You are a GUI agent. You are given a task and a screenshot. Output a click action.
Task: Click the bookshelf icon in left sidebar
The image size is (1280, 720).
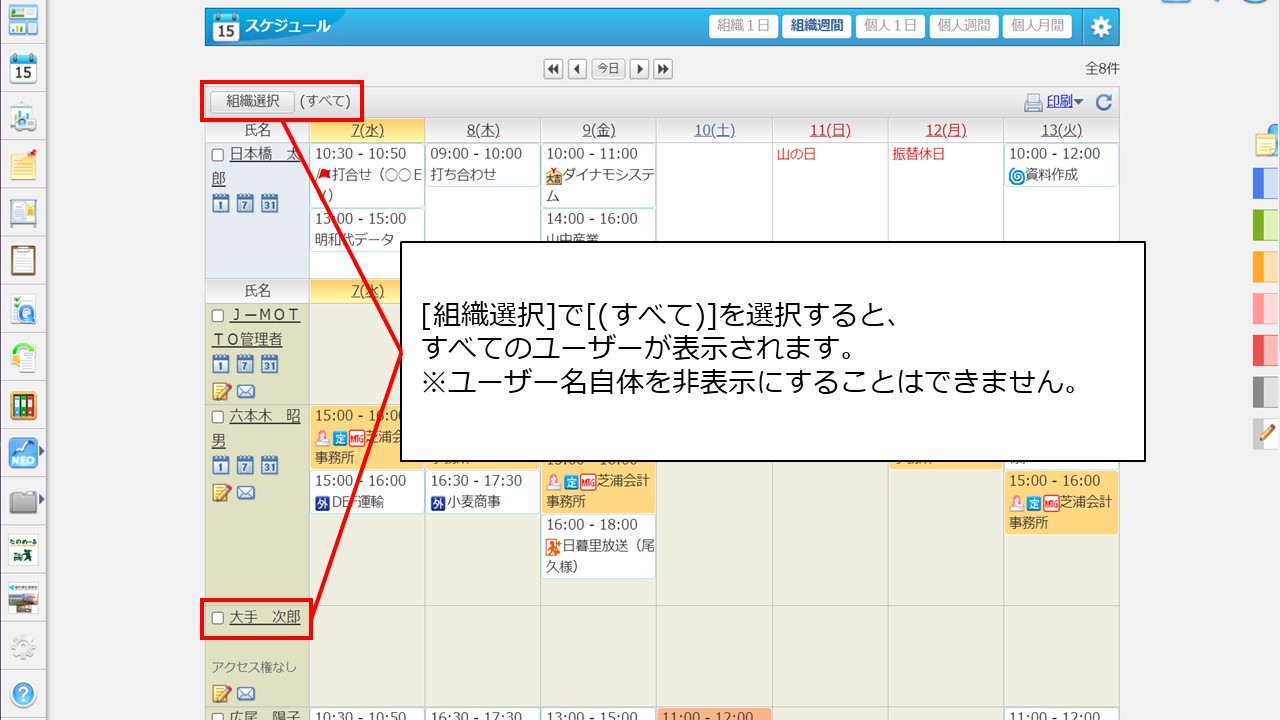point(23,405)
